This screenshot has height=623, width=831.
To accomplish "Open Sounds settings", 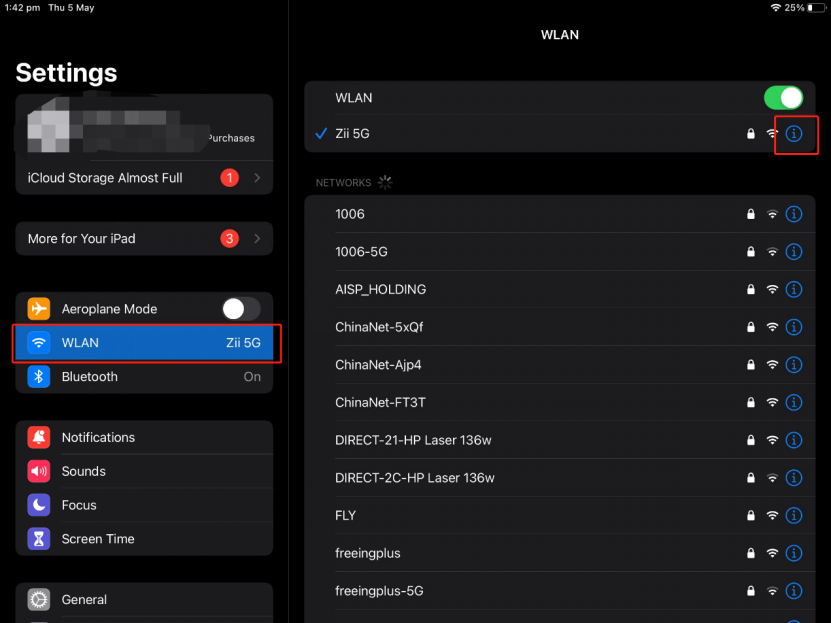I will click(x=144, y=471).
